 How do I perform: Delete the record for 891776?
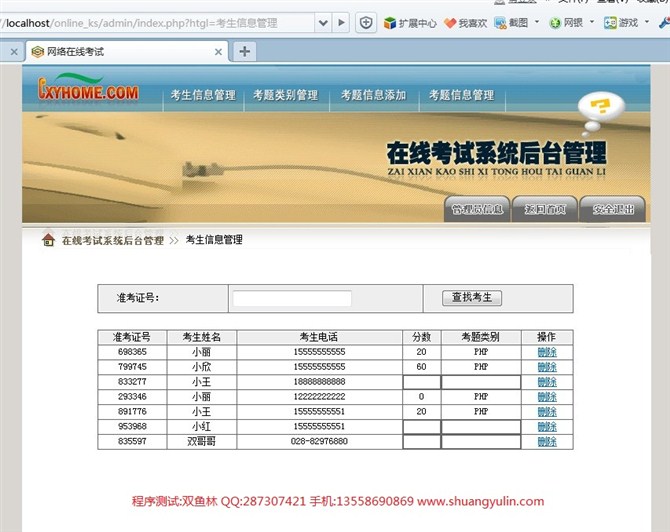(x=547, y=412)
